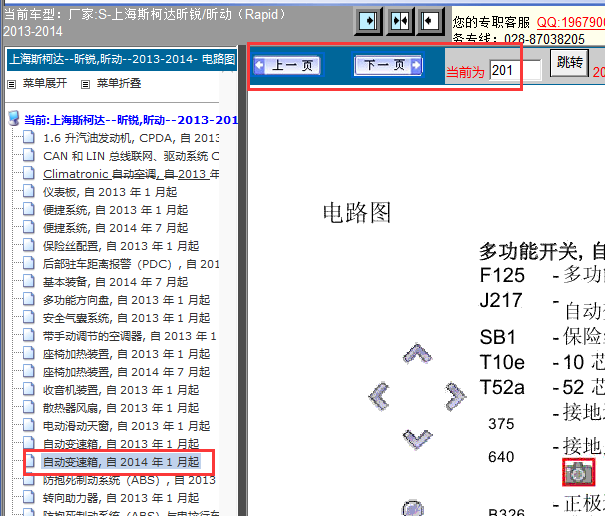Open 基本装备, 自 2014 年 7 月起

(115, 282)
